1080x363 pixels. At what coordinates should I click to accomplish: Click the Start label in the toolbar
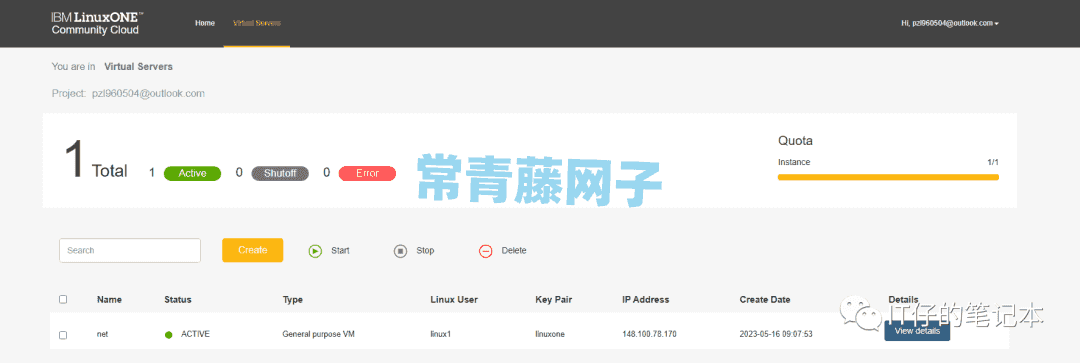340,251
